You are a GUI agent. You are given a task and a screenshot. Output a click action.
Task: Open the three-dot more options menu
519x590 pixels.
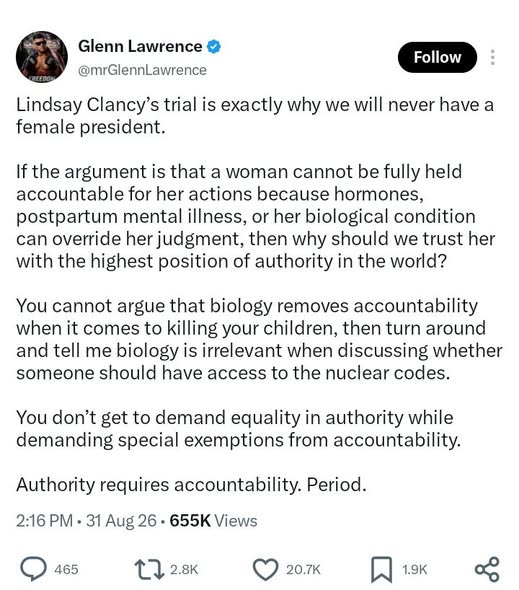pyautogui.click(x=492, y=57)
